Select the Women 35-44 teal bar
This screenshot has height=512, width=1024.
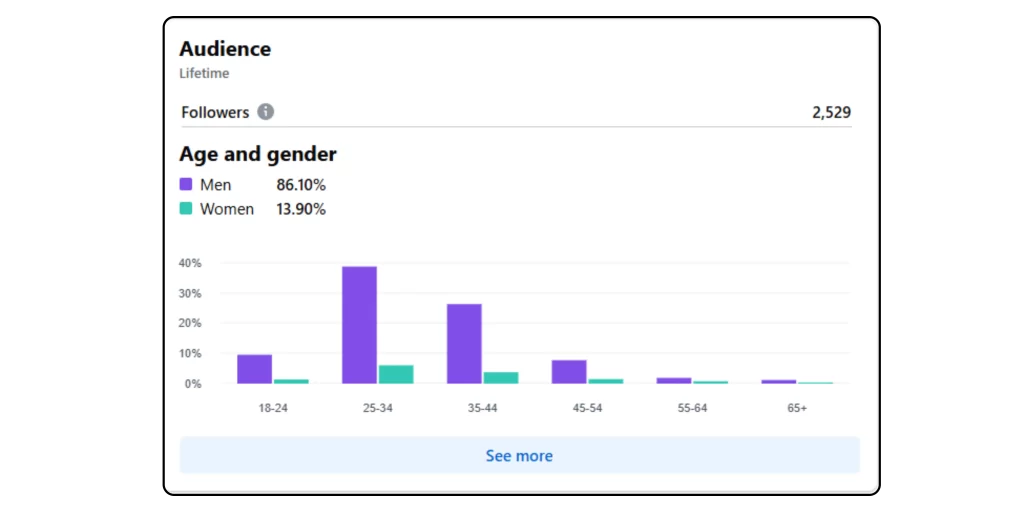click(501, 377)
